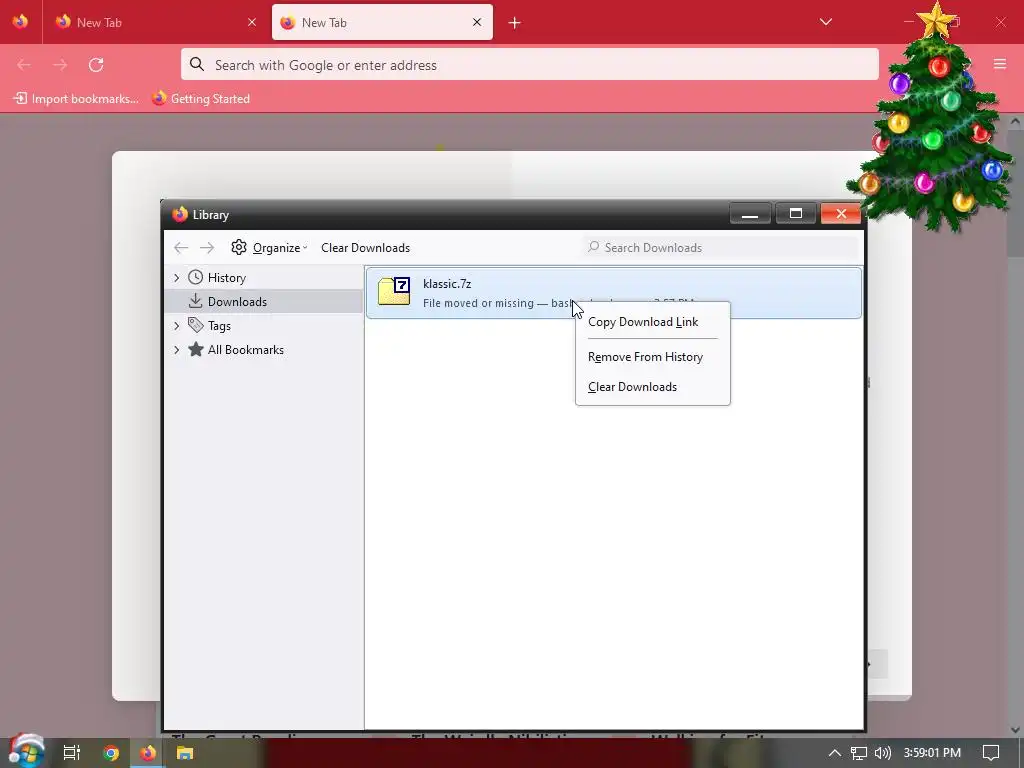Viewport: 1024px width, 768px height.
Task: Open a new browser tab with plus
Action: [515, 23]
